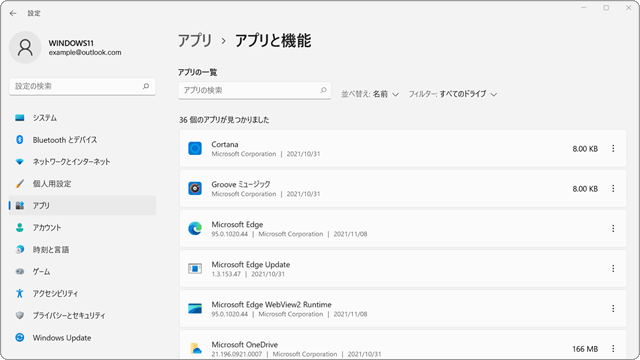640x360 pixels.
Task: Click the Microsoft Edge WebView2 Runtime name
Action: pyautogui.click(x=271, y=304)
